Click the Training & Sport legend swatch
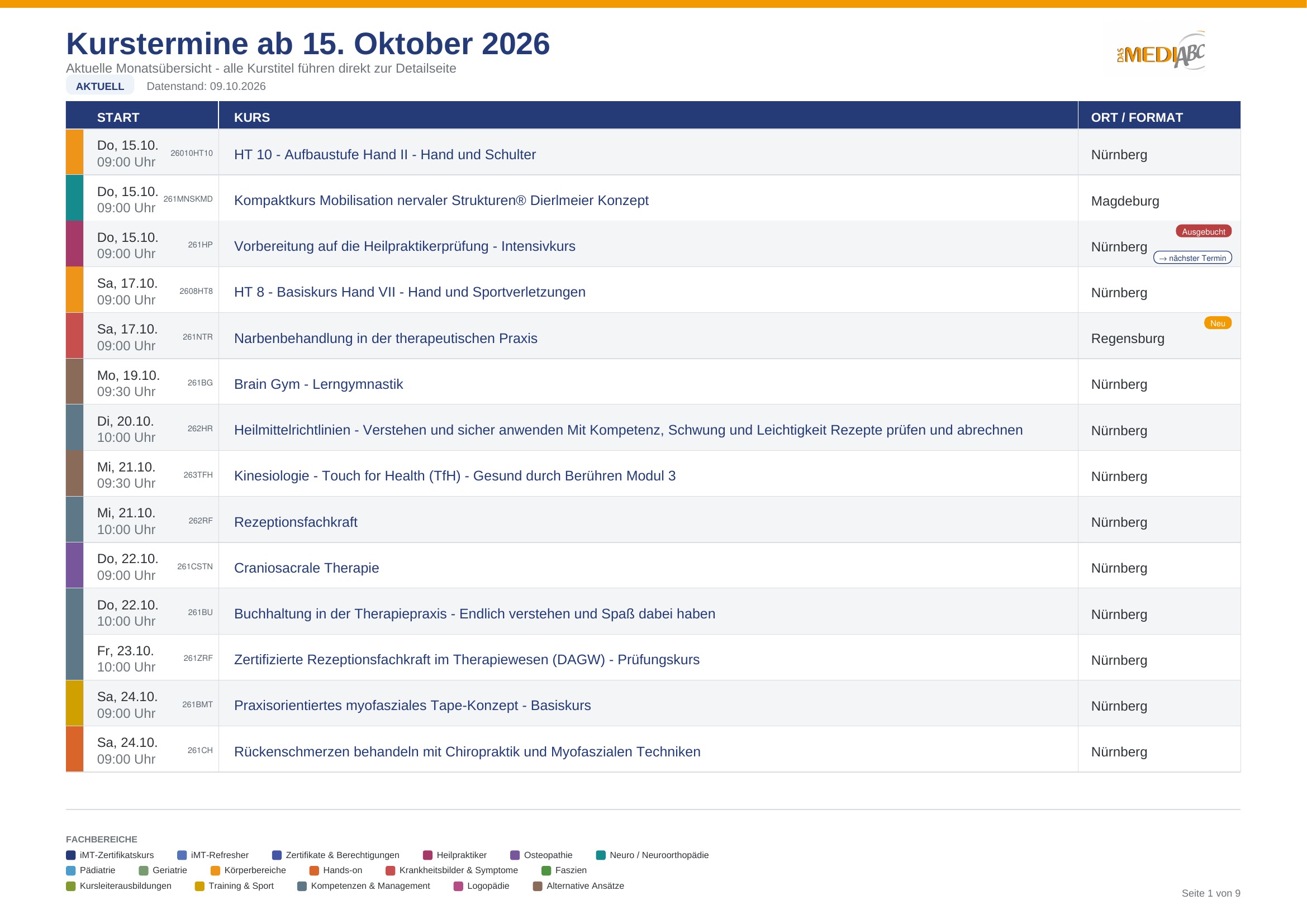The image size is (1307, 924). pos(199,885)
